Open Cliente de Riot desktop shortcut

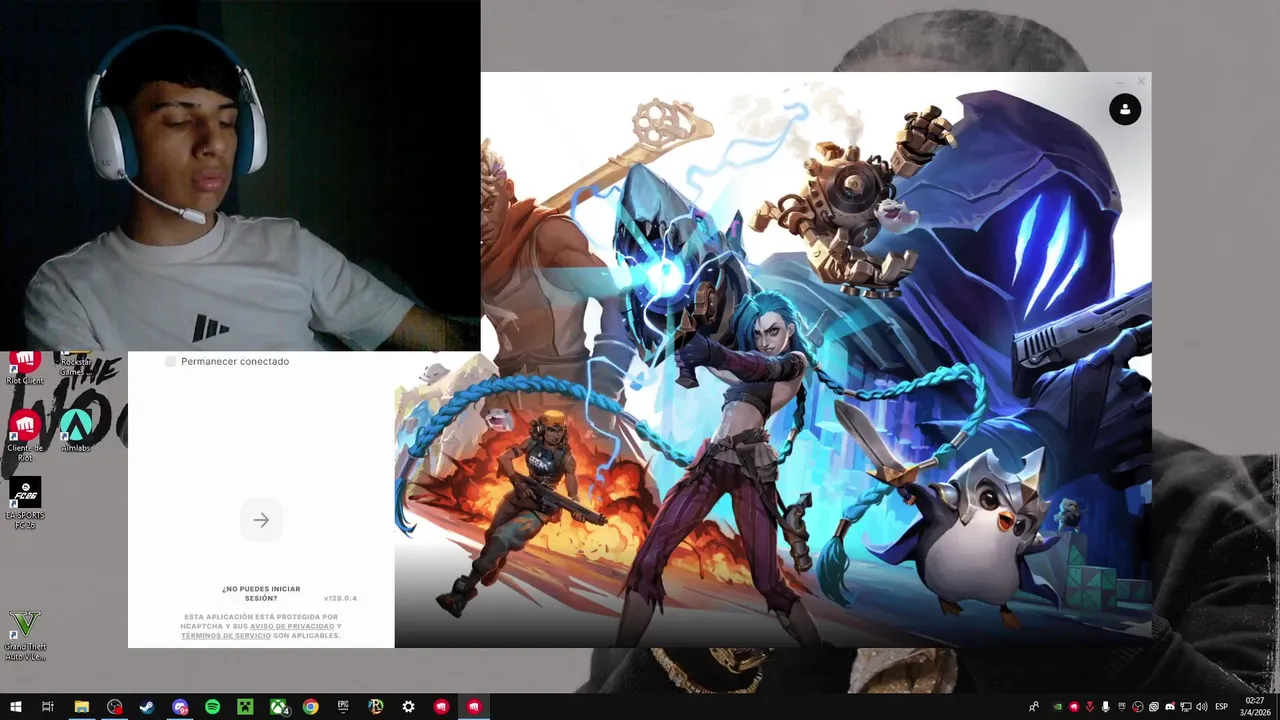(x=25, y=436)
